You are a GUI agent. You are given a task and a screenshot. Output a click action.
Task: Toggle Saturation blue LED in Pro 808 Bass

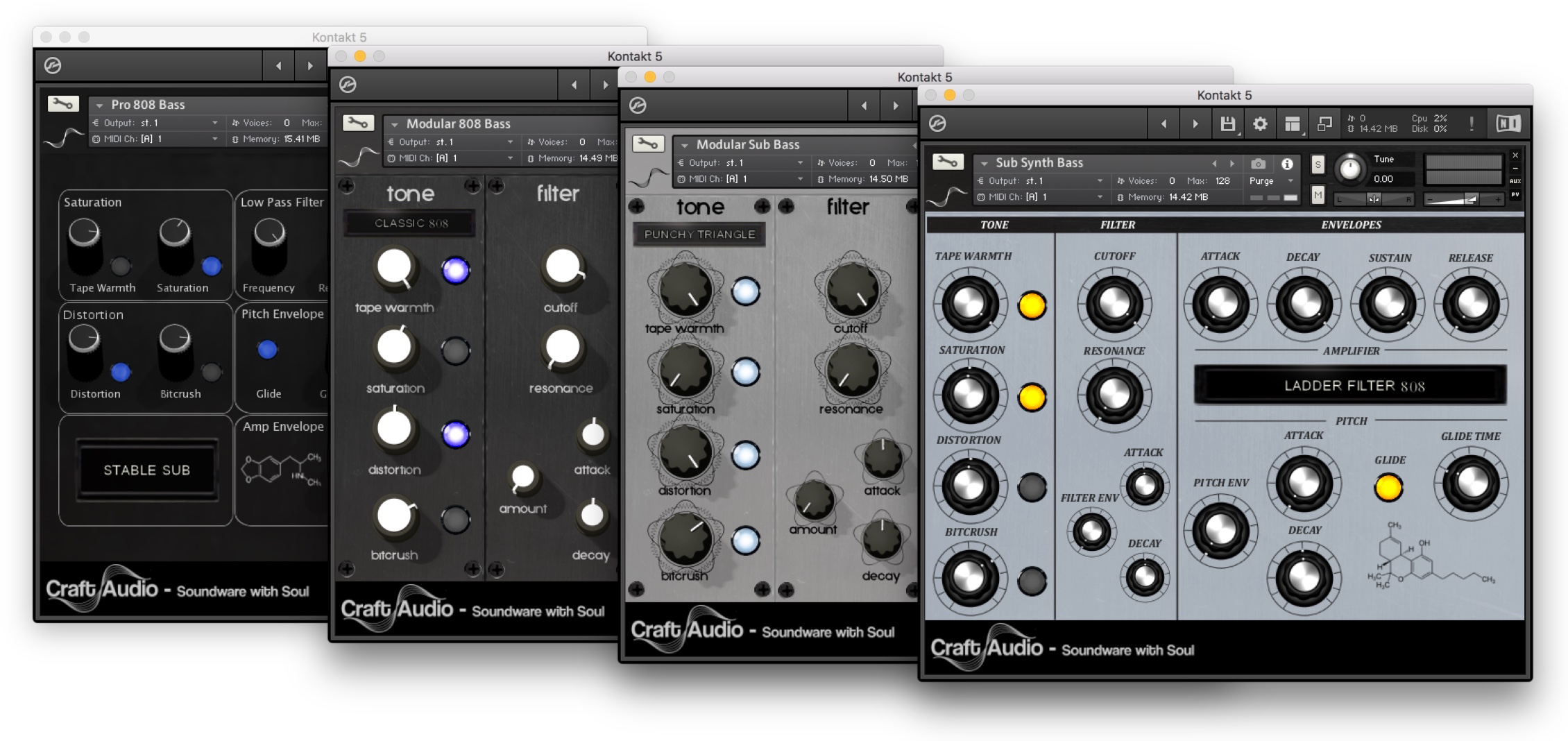point(211,266)
